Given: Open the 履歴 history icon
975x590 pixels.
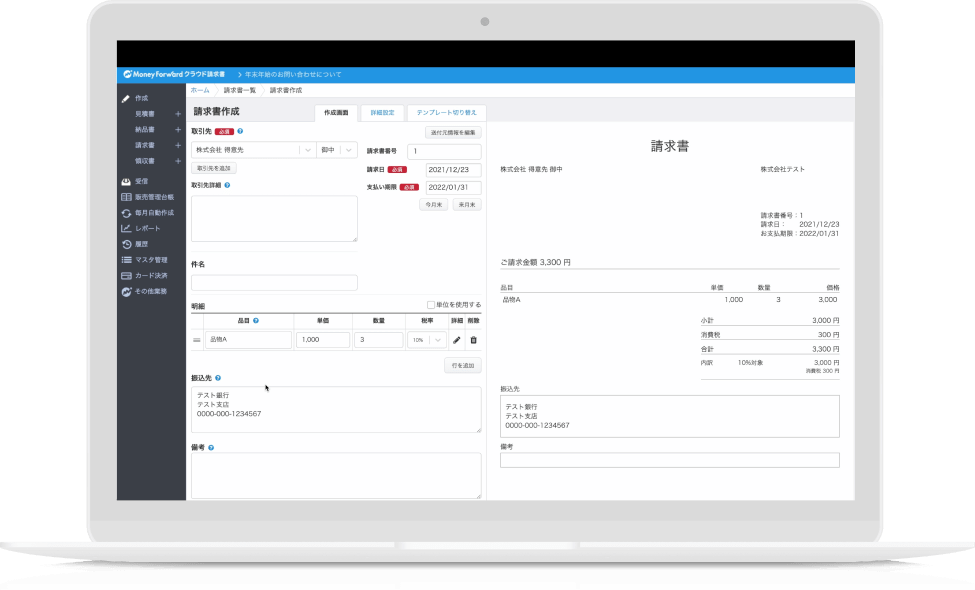Looking at the screenshot, I should [x=126, y=244].
